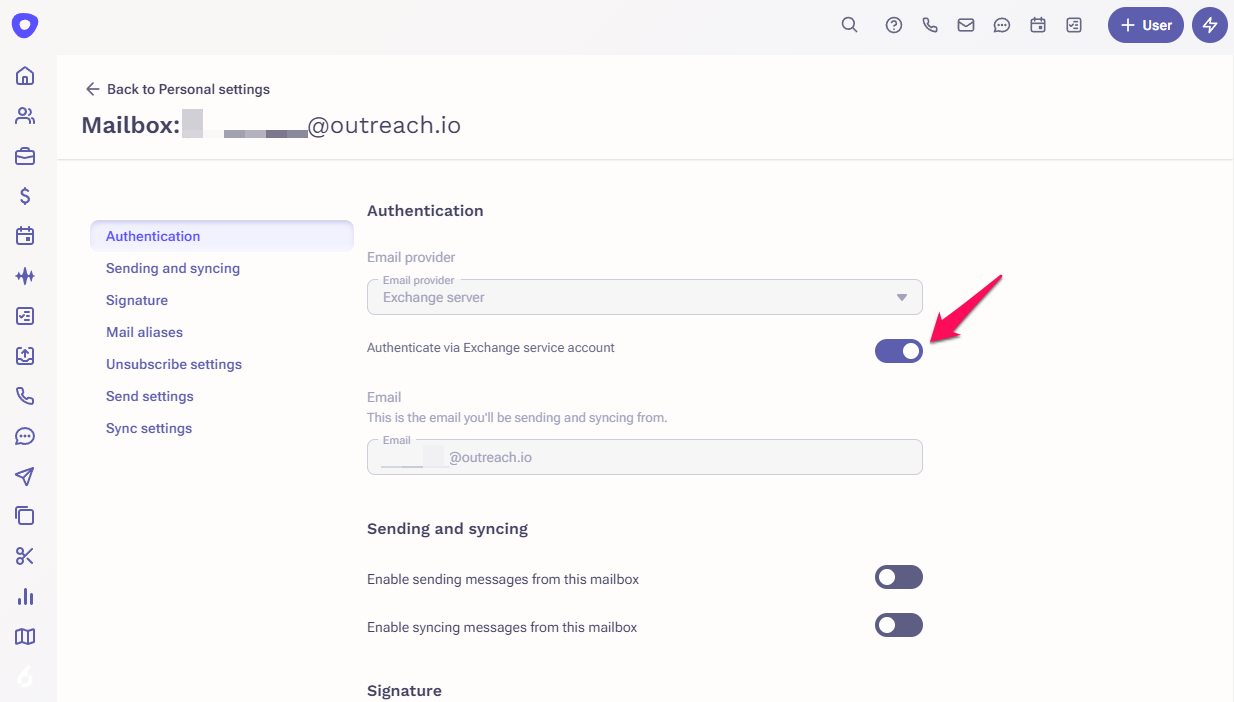
Task: Open the sidebar chat bubble icon
Action: (x=25, y=436)
